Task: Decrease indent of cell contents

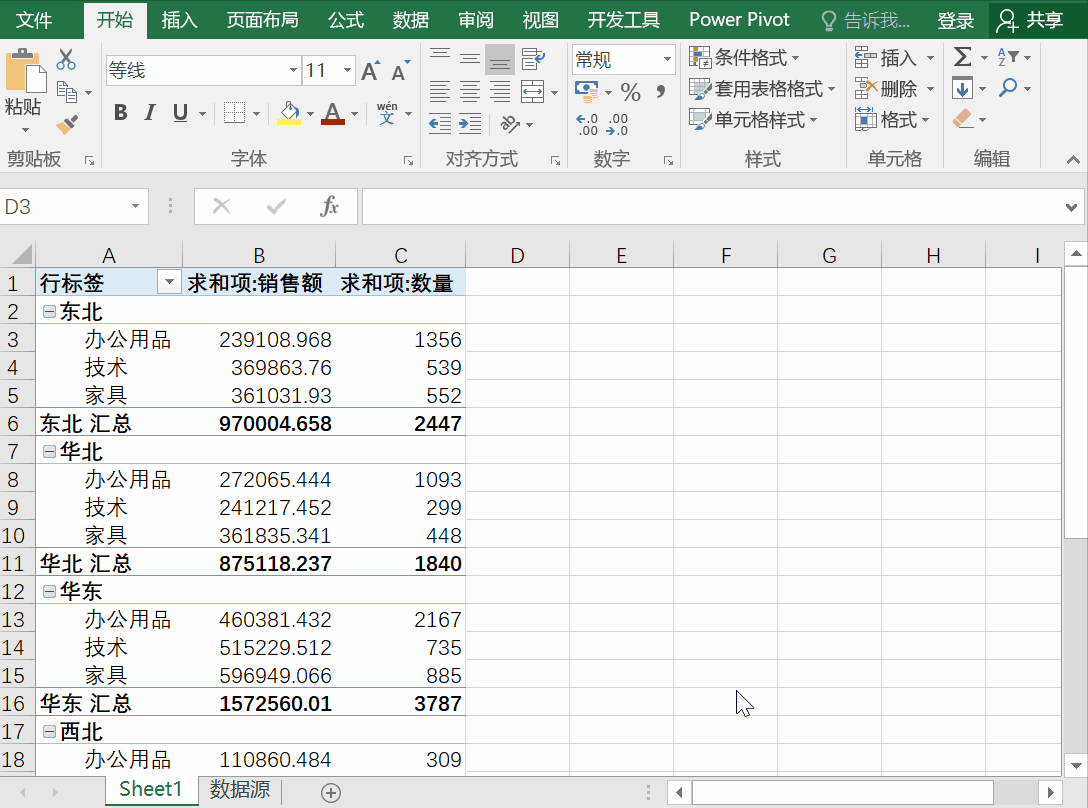Action: coord(440,124)
